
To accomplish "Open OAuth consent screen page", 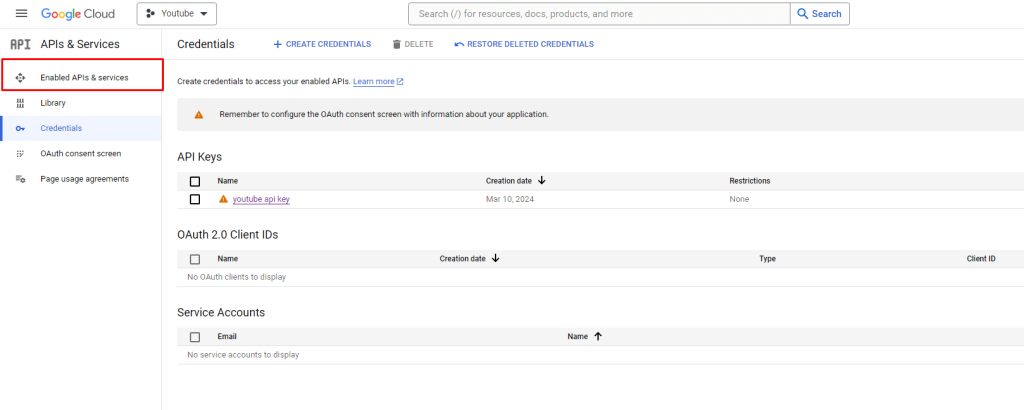I will tap(81, 153).
